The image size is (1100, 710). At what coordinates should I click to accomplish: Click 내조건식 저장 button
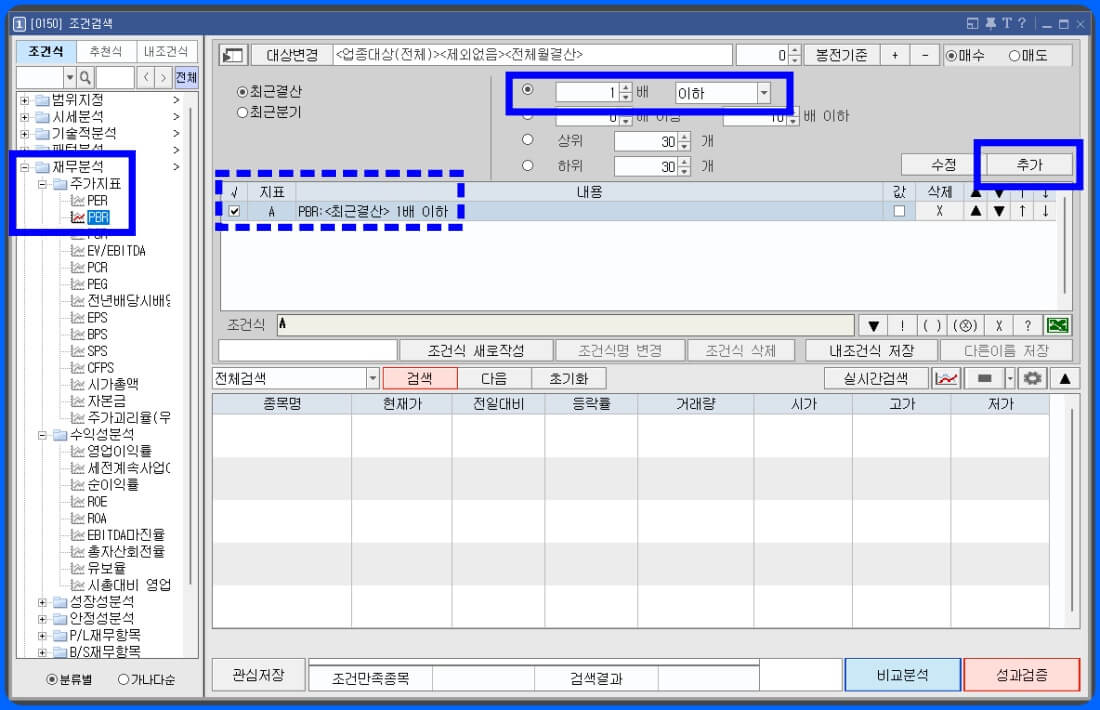871,351
